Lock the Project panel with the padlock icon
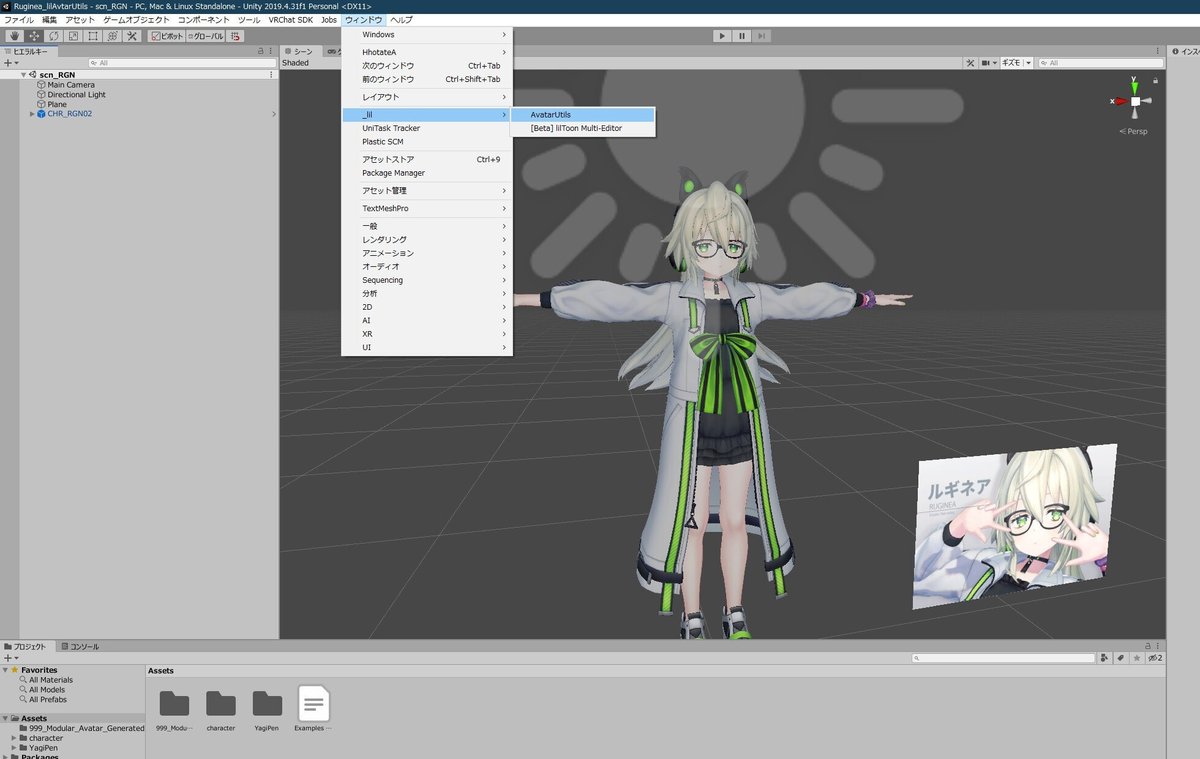1200x759 pixels. 1148,647
